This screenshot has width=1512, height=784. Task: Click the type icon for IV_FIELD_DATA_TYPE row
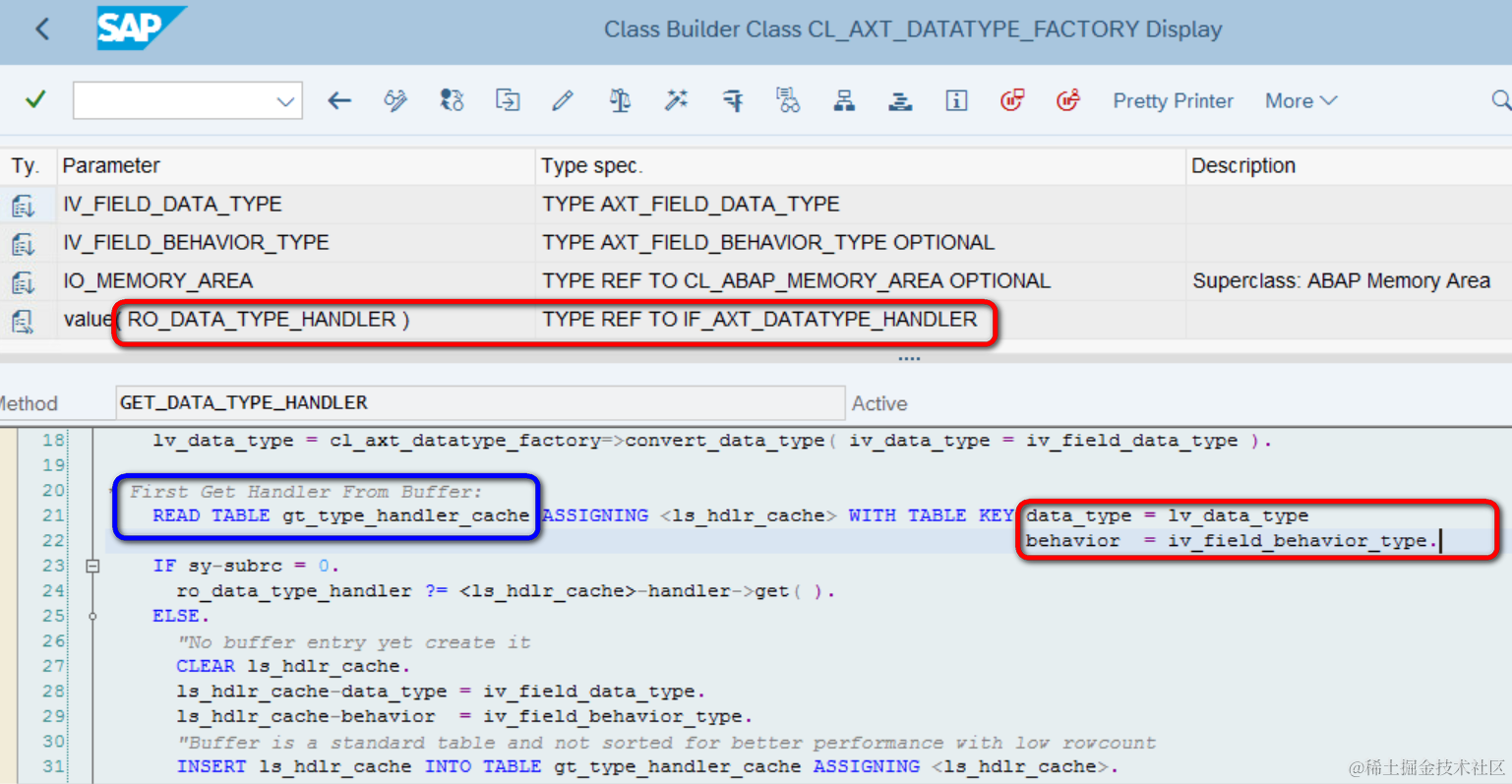(x=23, y=206)
